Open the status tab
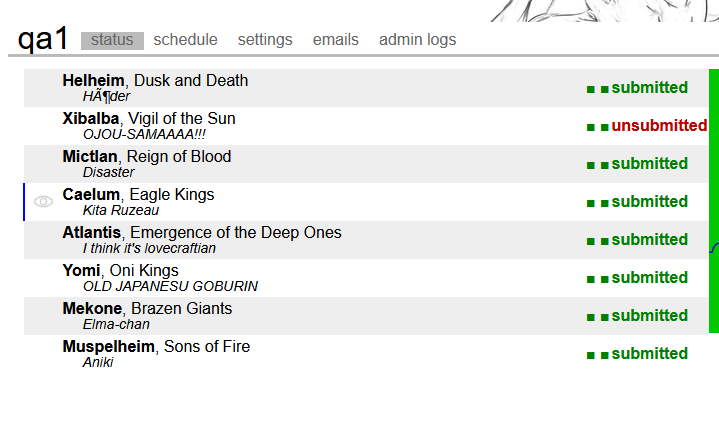 [112, 40]
